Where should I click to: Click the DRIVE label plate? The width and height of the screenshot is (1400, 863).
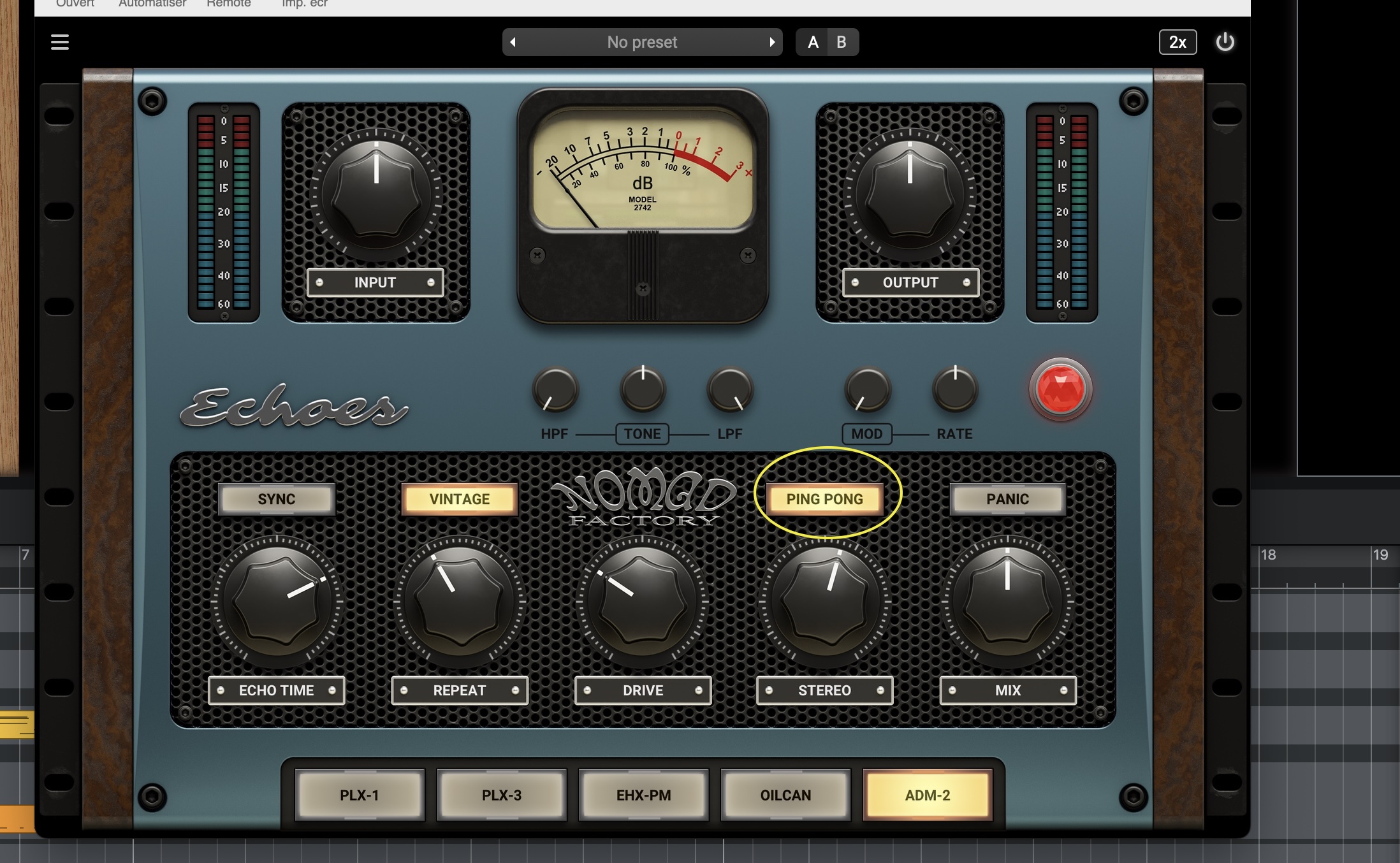pyautogui.click(x=643, y=690)
